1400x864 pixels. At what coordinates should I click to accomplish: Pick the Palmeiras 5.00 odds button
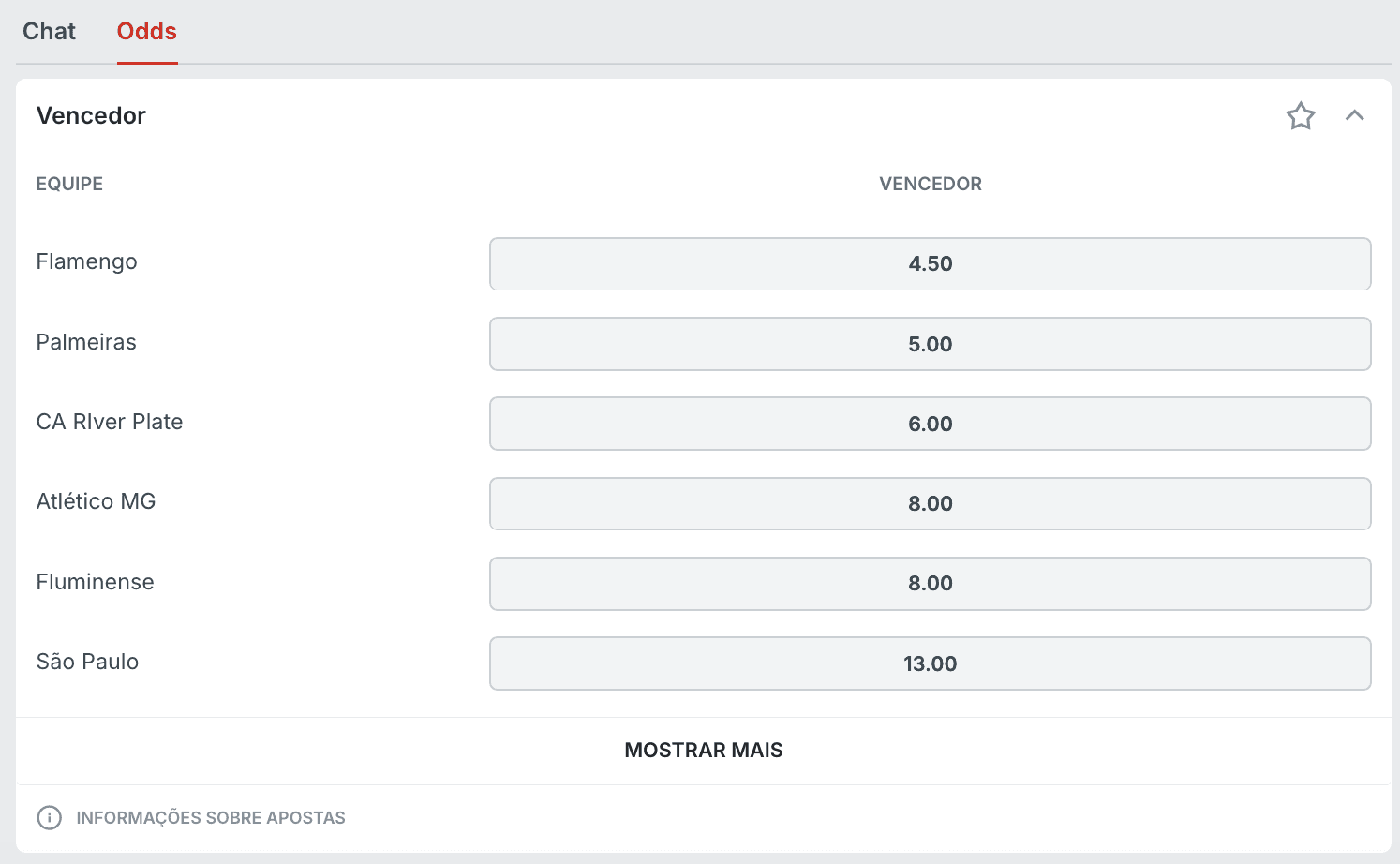click(930, 344)
